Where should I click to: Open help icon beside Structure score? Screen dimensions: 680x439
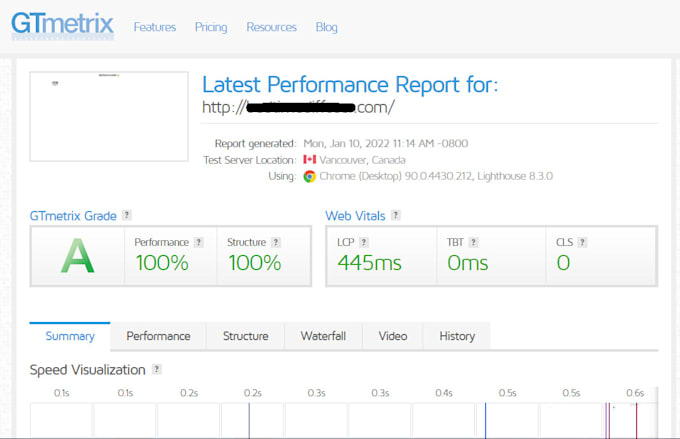(276, 242)
